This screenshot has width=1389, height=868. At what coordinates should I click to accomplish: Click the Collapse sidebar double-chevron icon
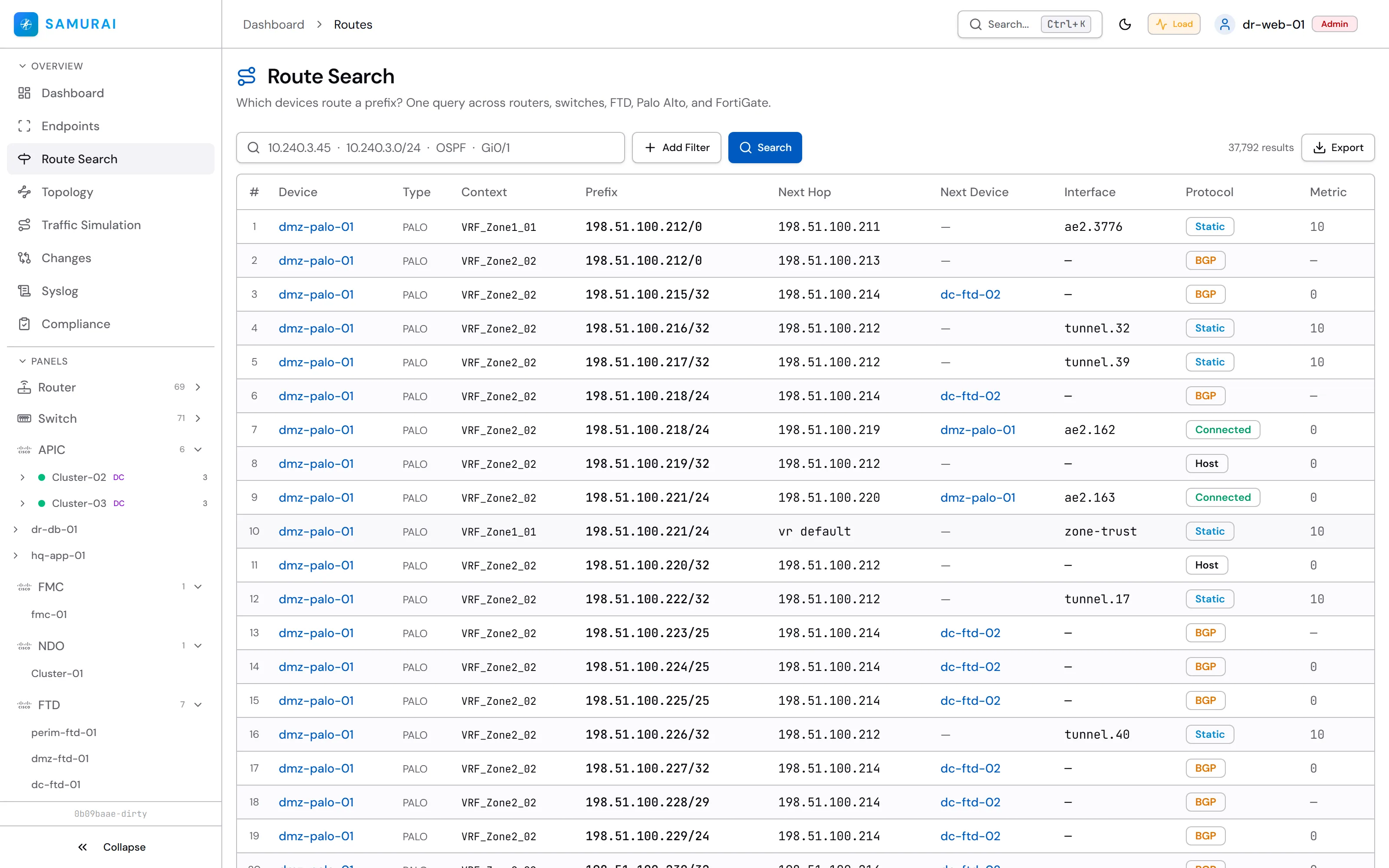pos(82,847)
